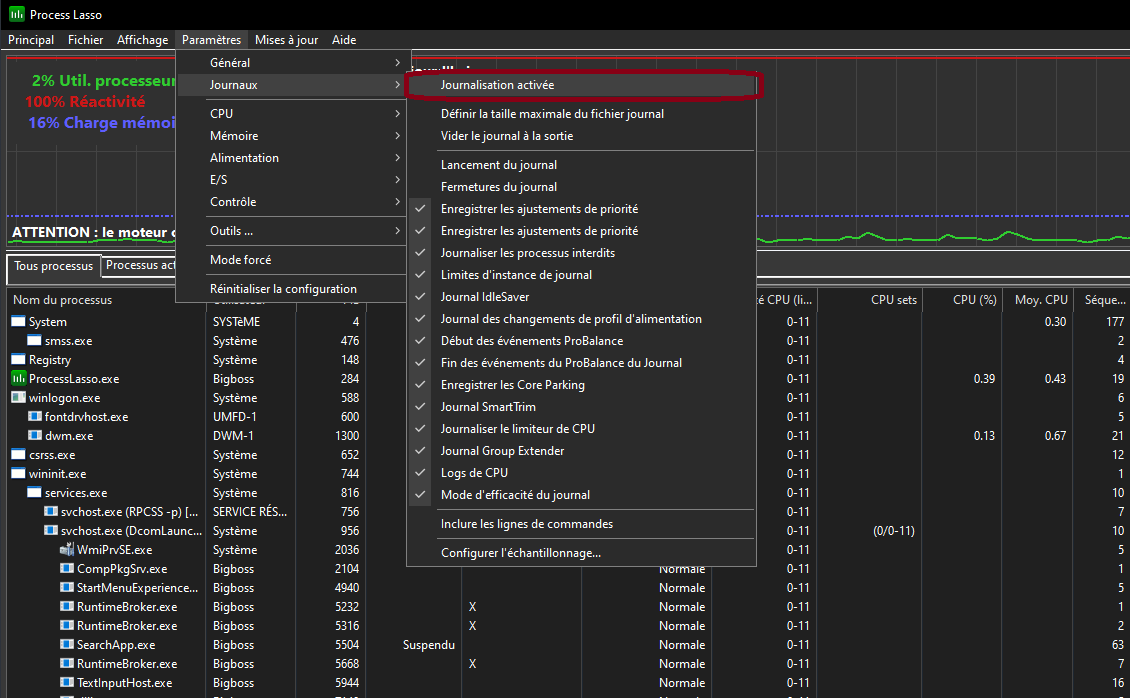The image size is (1132, 698).
Task: Open the Affichage menu
Action: pyautogui.click(x=142, y=40)
